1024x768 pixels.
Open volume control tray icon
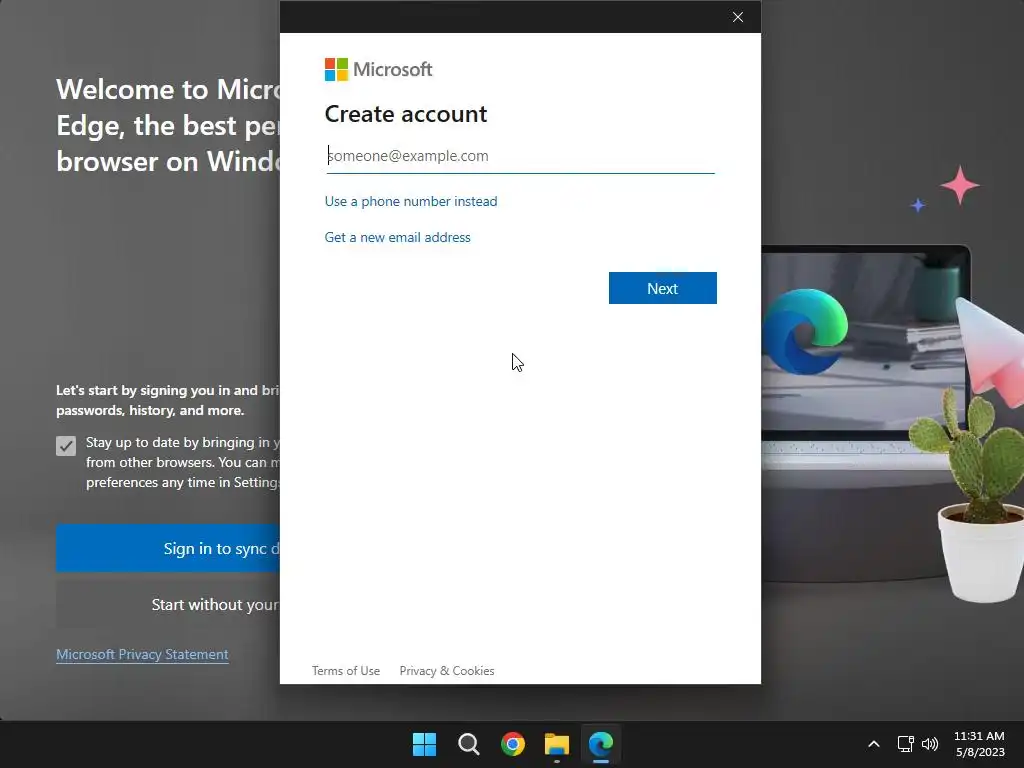(x=930, y=744)
